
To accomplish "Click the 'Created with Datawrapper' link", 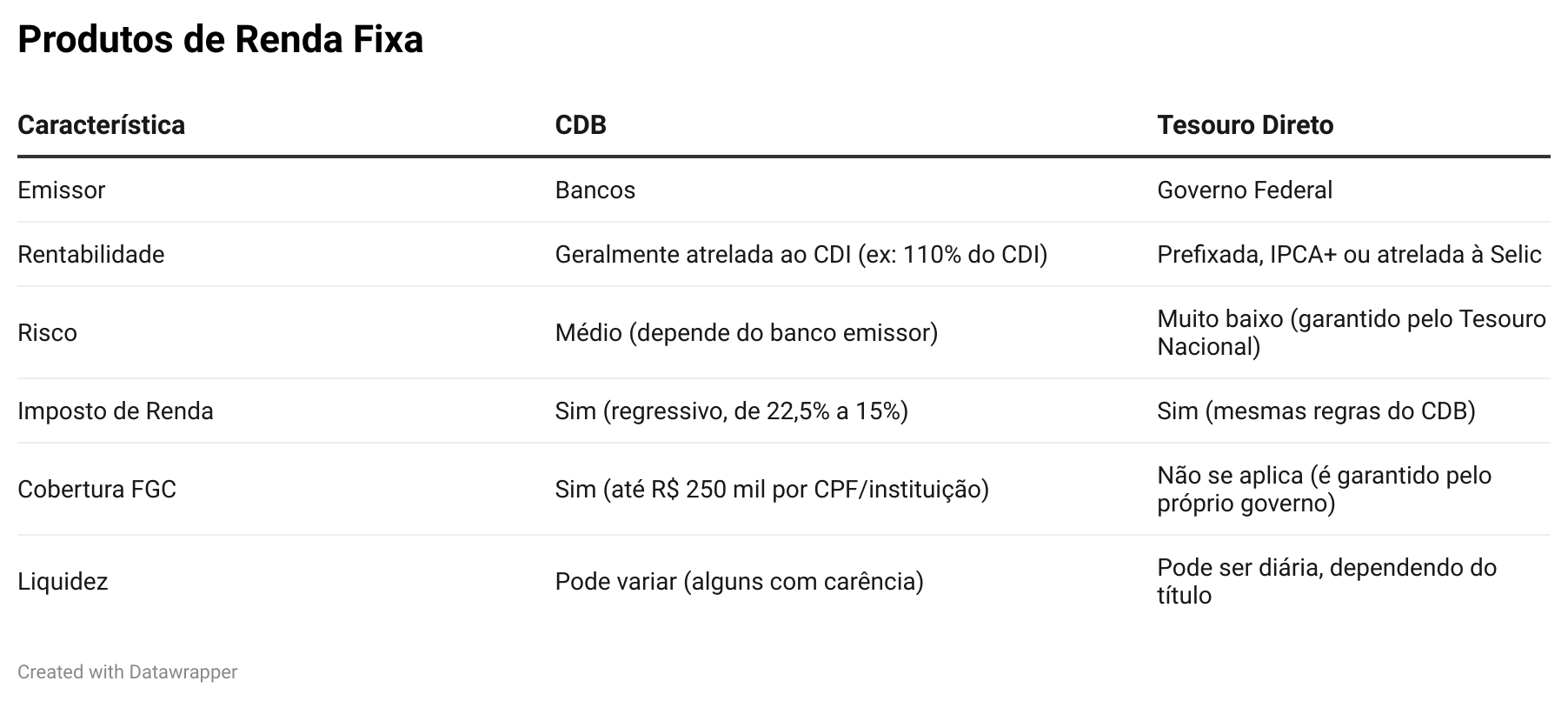I will coord(127,672).
